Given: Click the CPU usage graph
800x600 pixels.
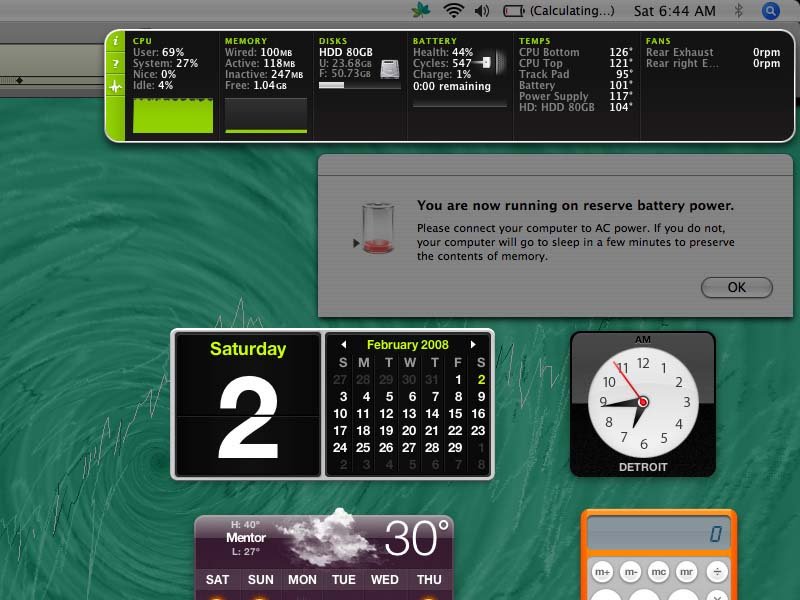Looking at the screenshot, I should point(173,115).
